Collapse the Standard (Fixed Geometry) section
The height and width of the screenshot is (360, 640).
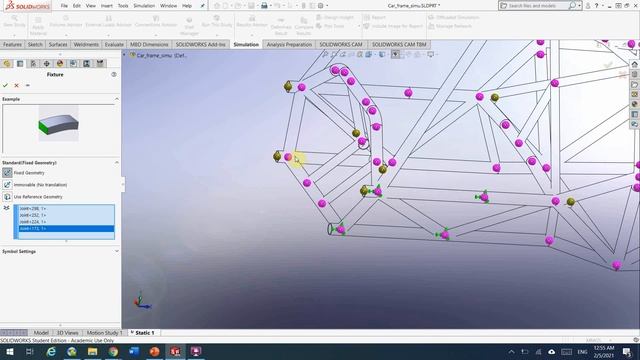116,162
